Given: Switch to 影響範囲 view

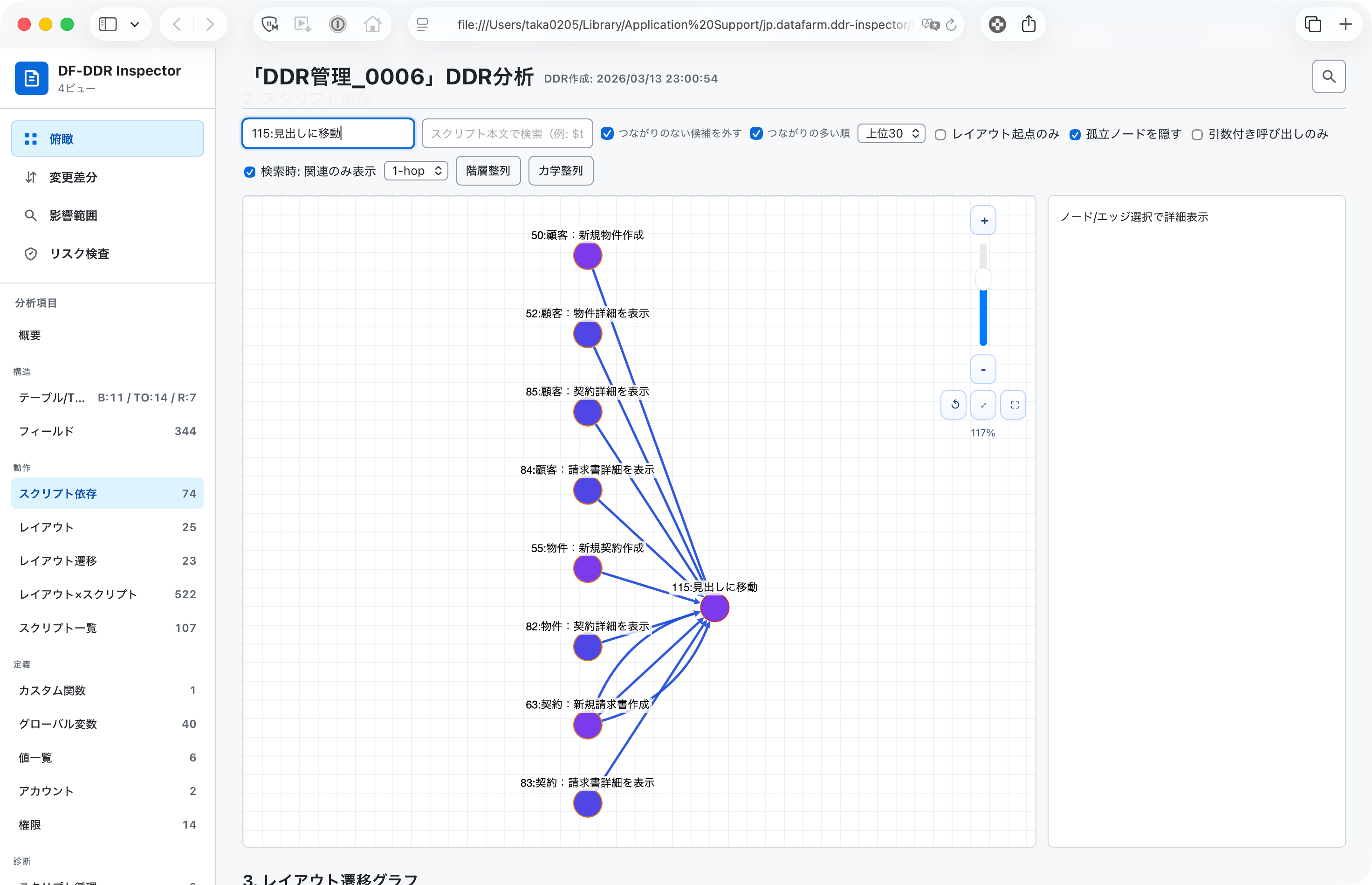Looking at the screenshot, I should [107, 215].
